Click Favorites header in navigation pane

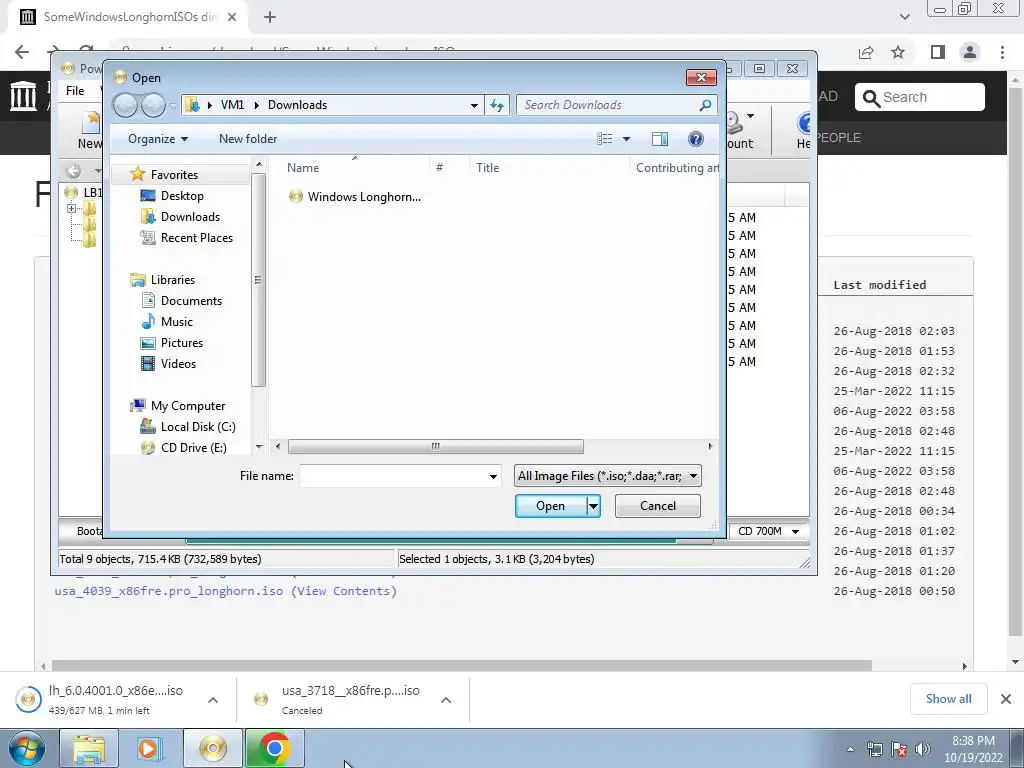click(x=165, y=174)
